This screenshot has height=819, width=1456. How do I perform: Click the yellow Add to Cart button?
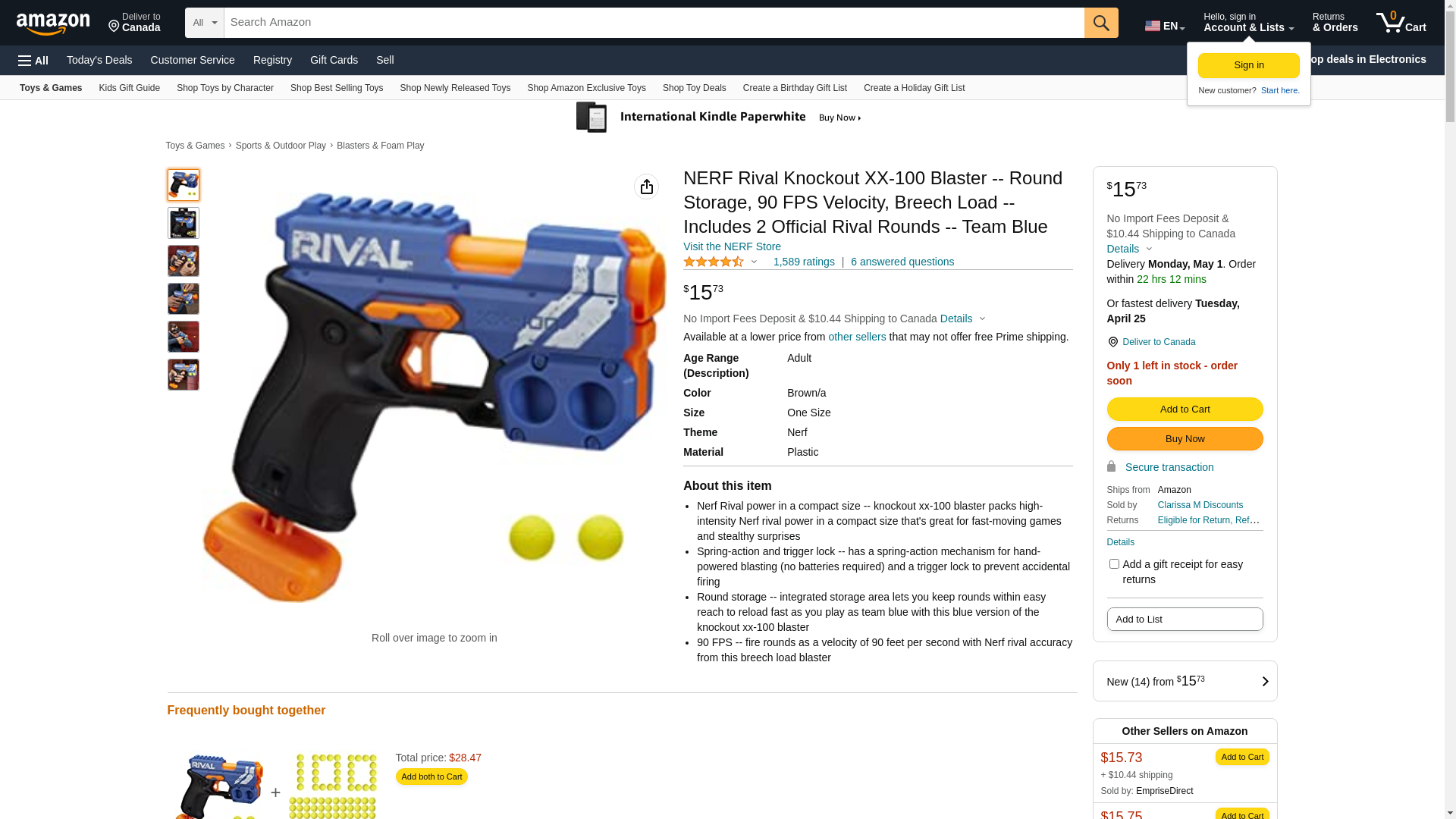[x=1185, y=409]
